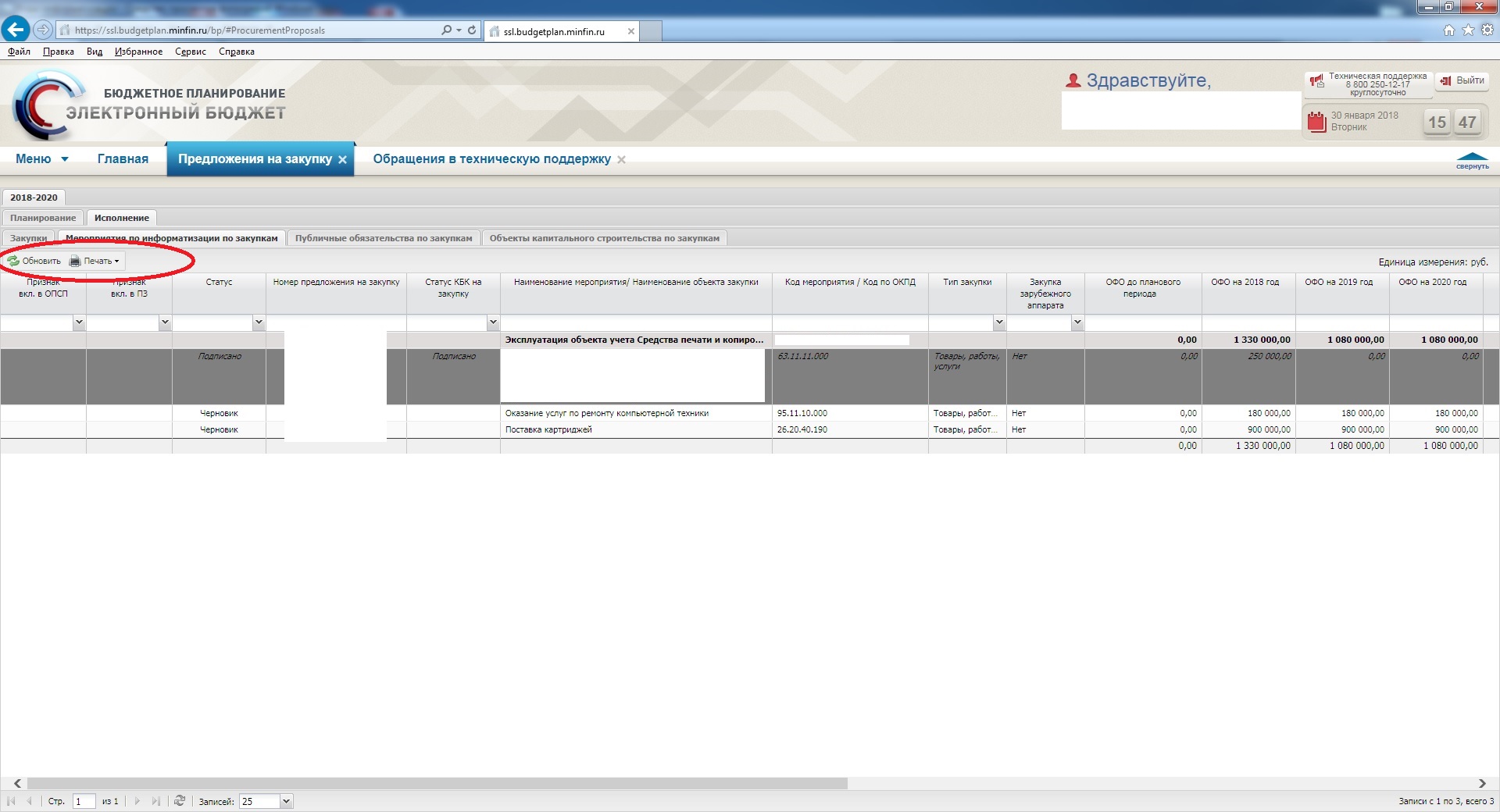
Task: Open the Печать dropdown button
Action: pyautogui.click(x=95, y=262)
